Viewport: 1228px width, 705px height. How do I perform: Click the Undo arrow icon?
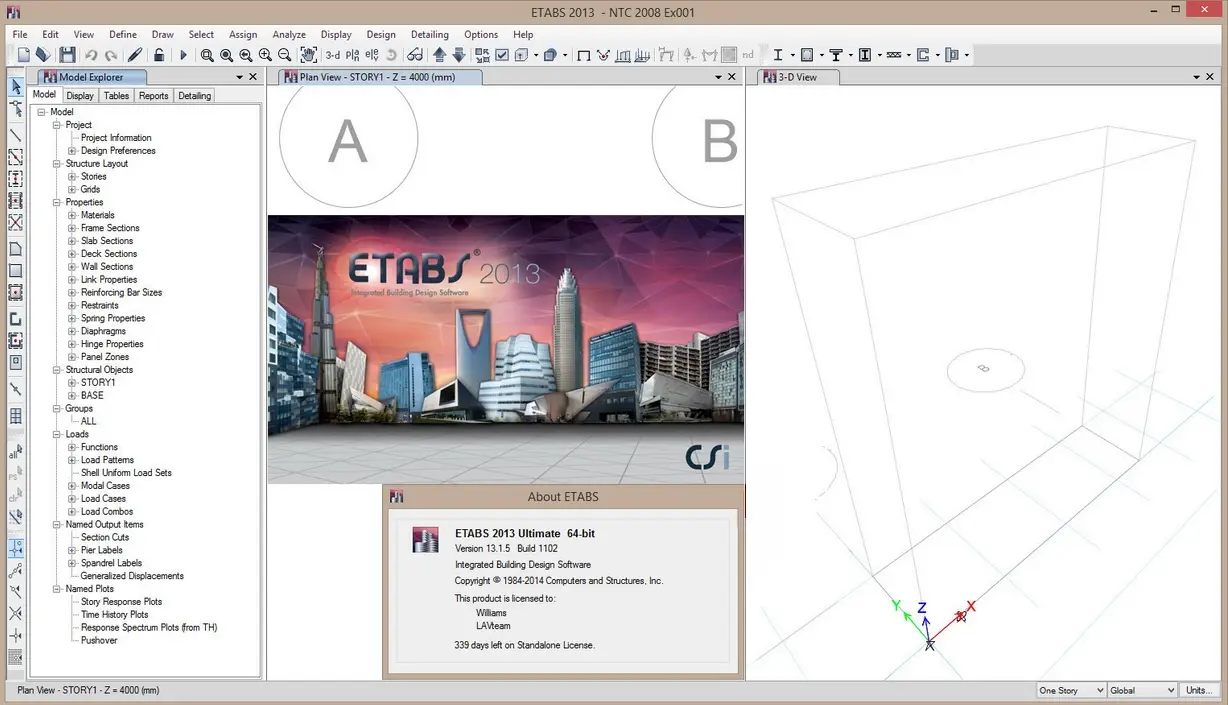(x=91, y=56)
